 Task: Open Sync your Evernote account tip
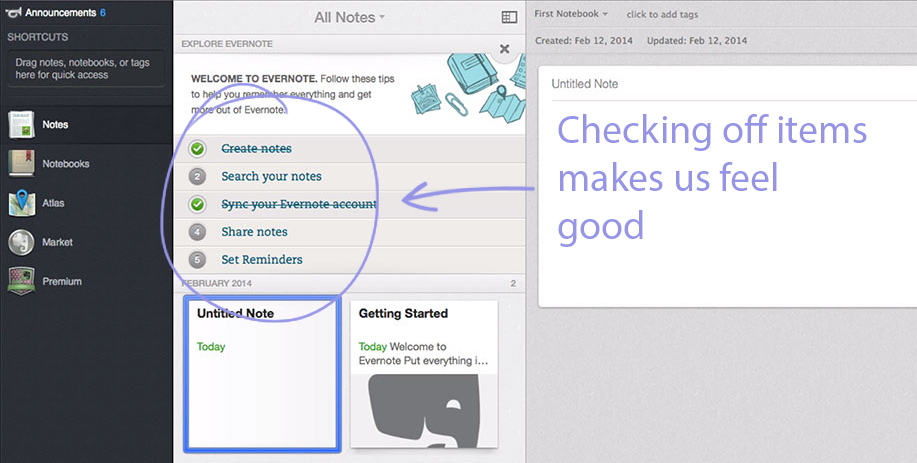[x=298, y=204]
